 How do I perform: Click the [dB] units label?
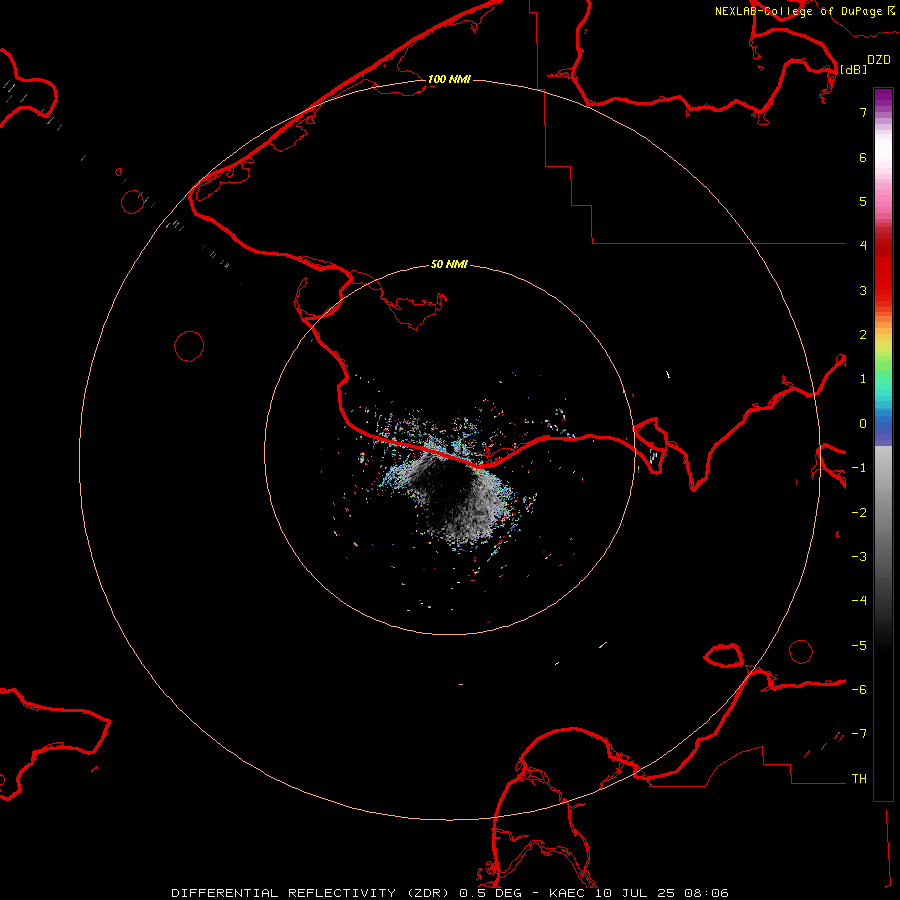click(x=854, y=69)
